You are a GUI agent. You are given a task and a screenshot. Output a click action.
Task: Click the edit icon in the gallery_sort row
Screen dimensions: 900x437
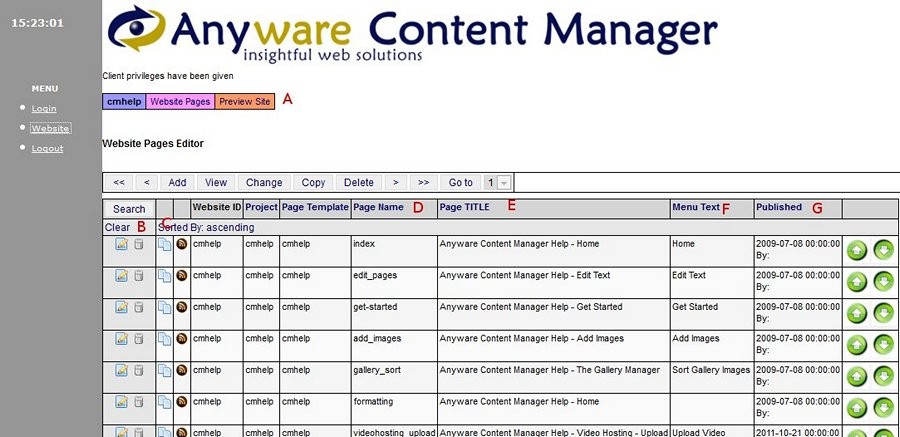coord(121,370)
